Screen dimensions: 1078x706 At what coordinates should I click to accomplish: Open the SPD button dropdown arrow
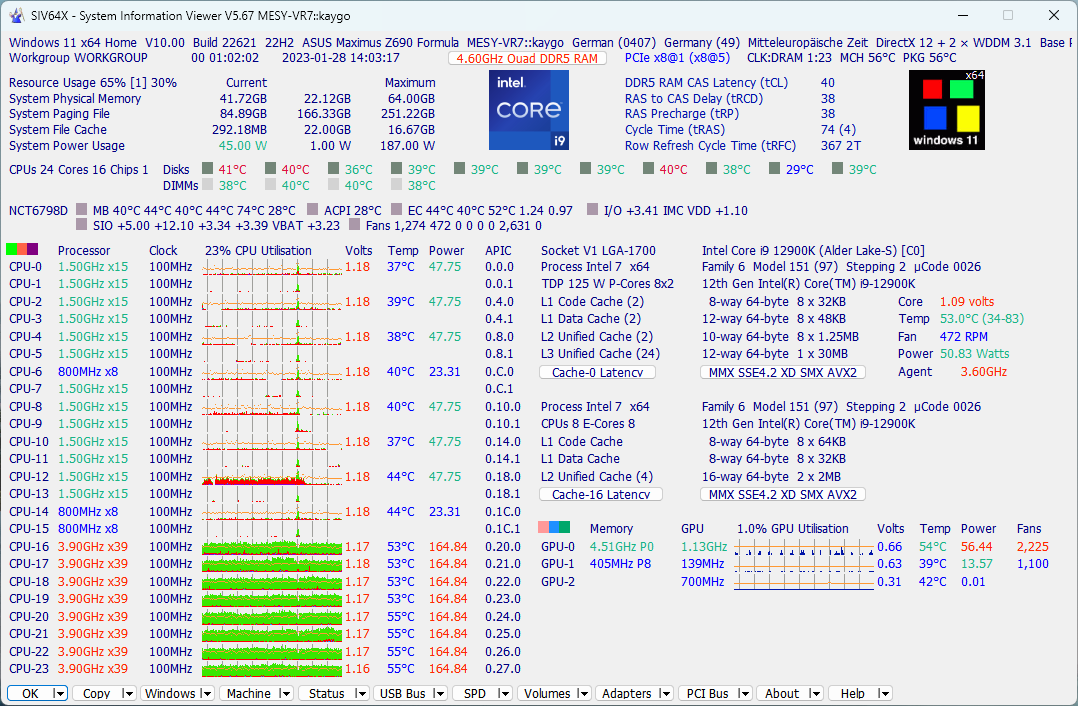504,694
